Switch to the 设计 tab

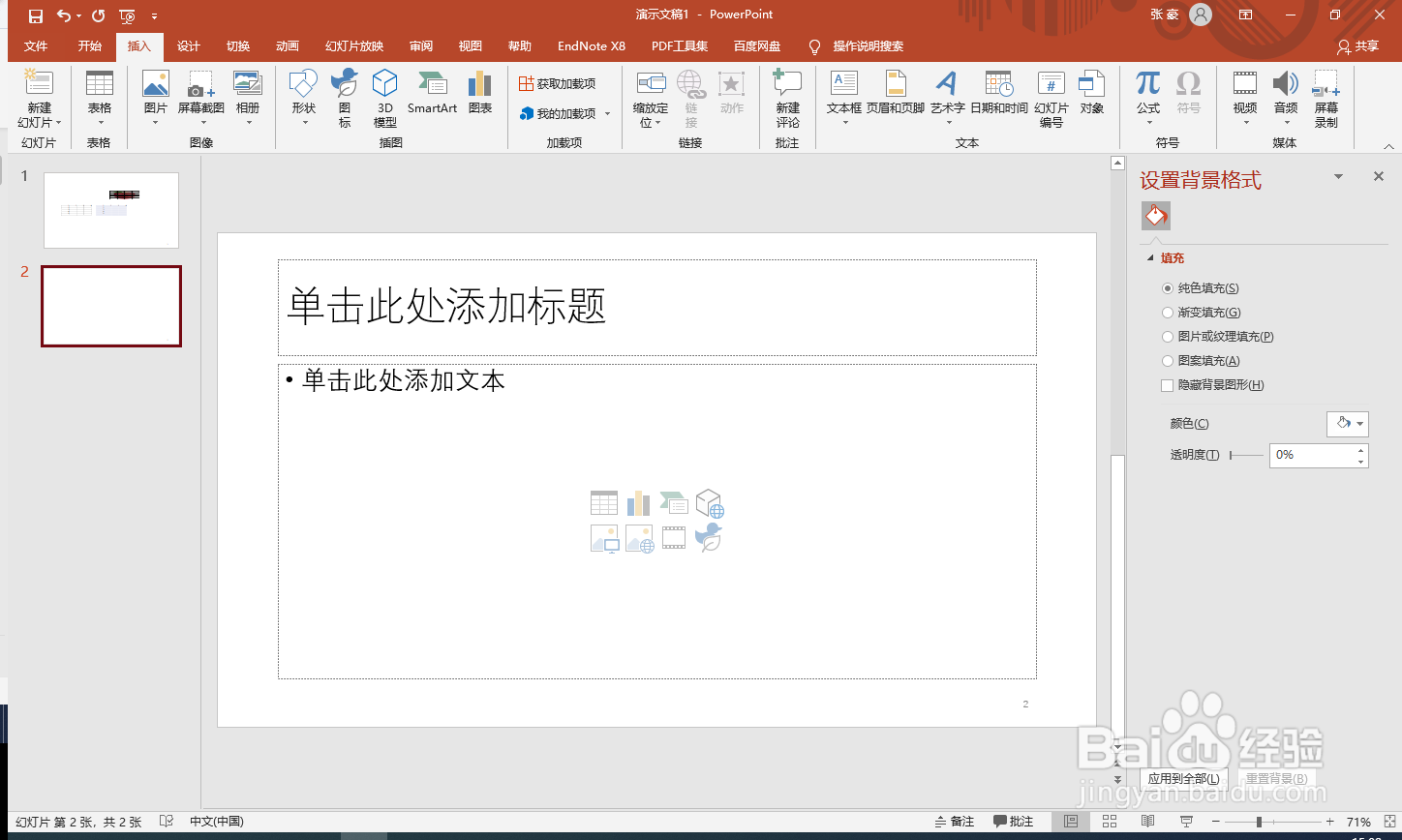click(189, 46)
